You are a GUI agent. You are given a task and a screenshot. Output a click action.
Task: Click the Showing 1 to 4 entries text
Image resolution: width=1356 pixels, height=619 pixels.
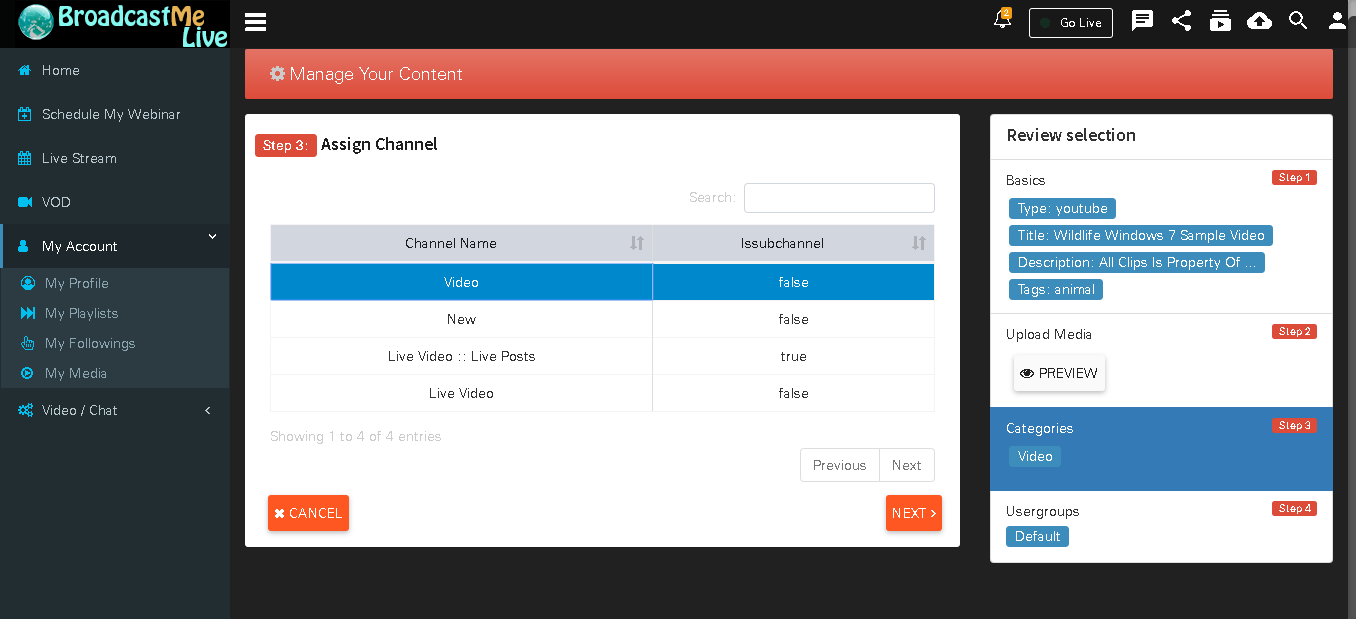pos(355,436)
